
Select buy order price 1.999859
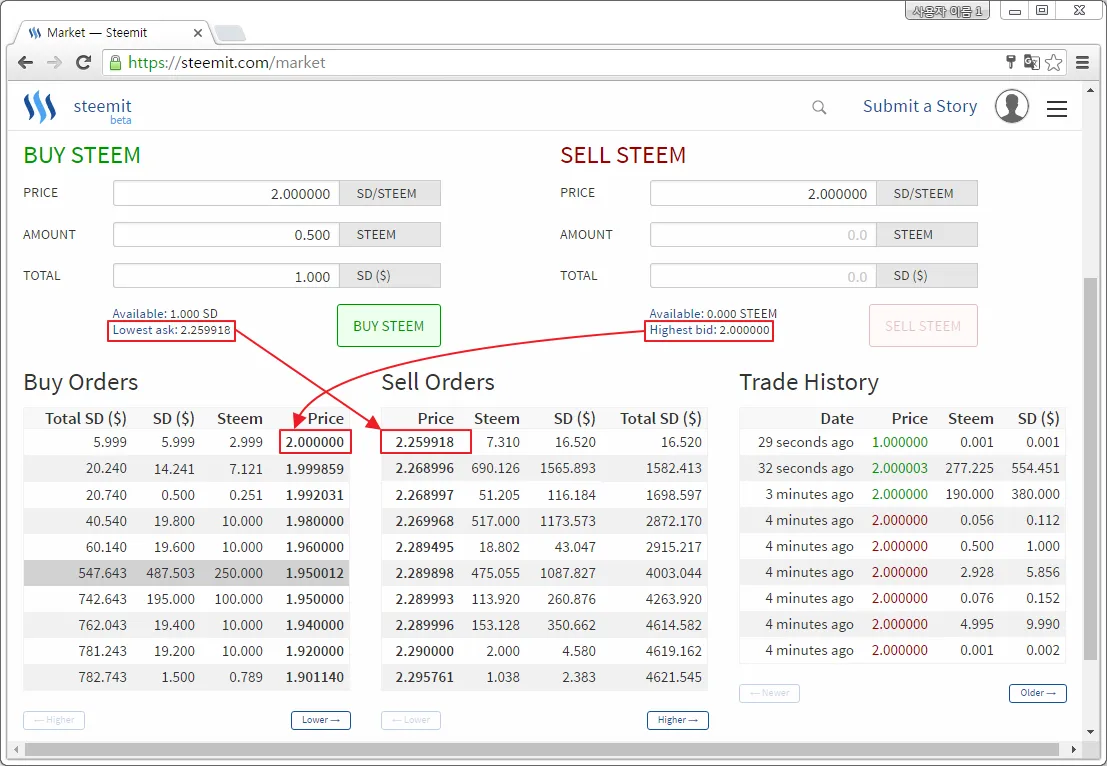click(315, 469)
